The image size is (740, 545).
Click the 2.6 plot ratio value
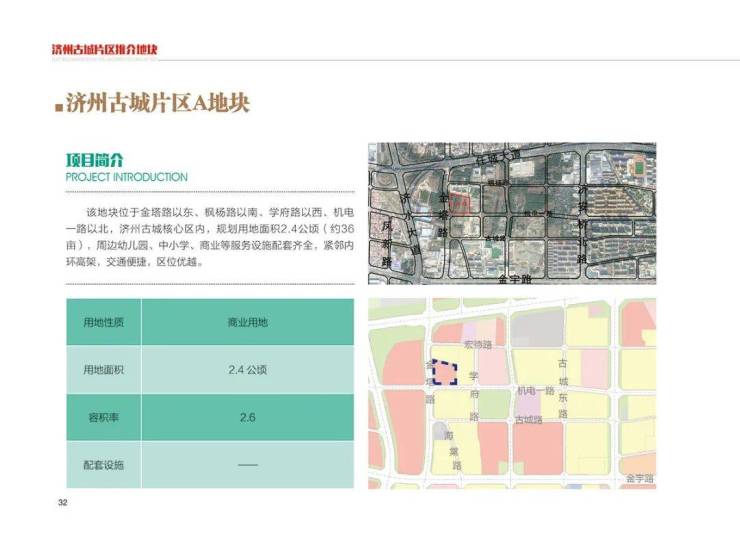click(x=247, y=417)
